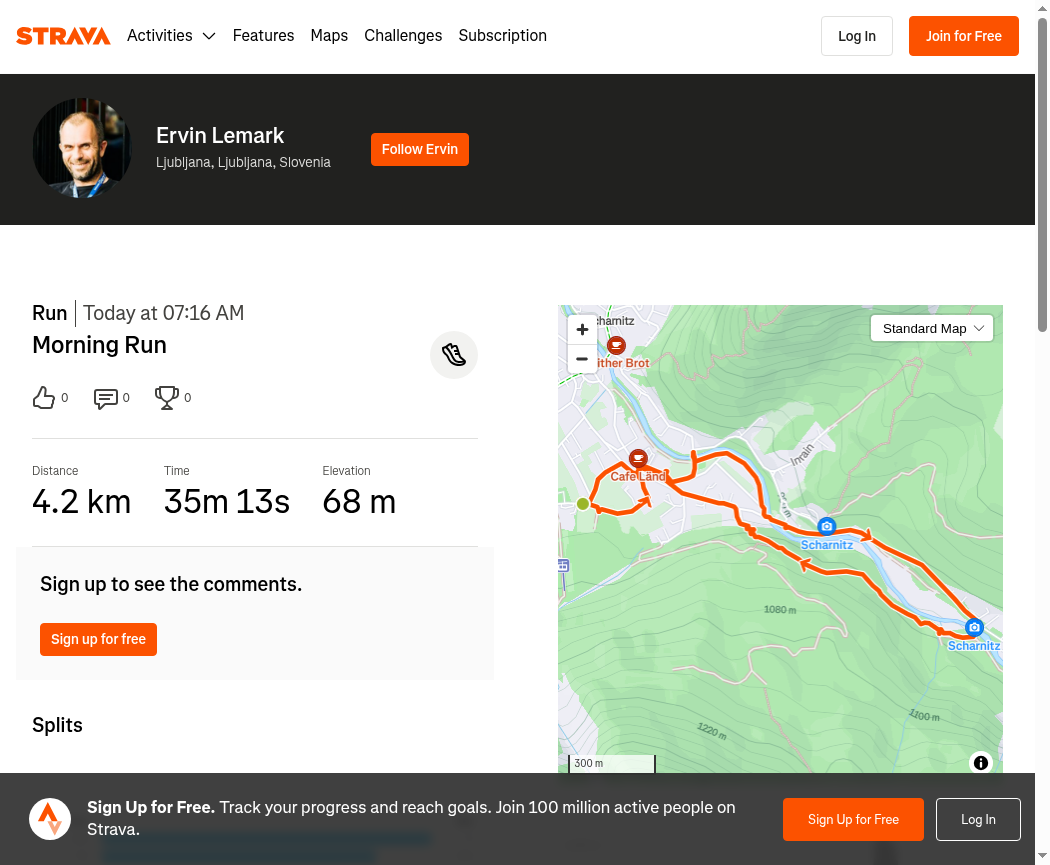This screenshot has width=1050, height=865.
Task: Open the map info icon
Action: pyautogui.click(x=980, y=763)
